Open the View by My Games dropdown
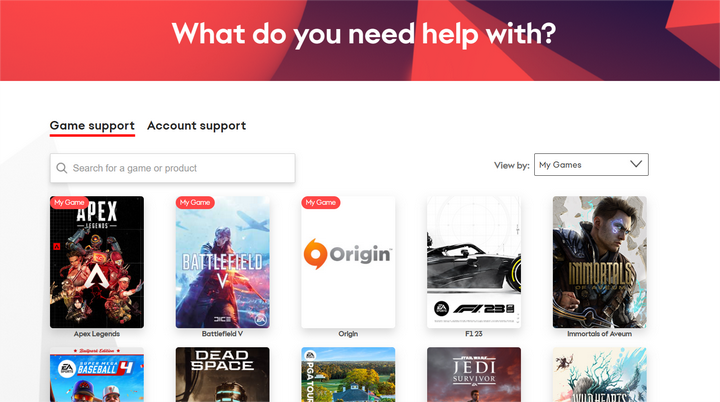This screenshot has height=402, width=720. (x=591, y=164)
